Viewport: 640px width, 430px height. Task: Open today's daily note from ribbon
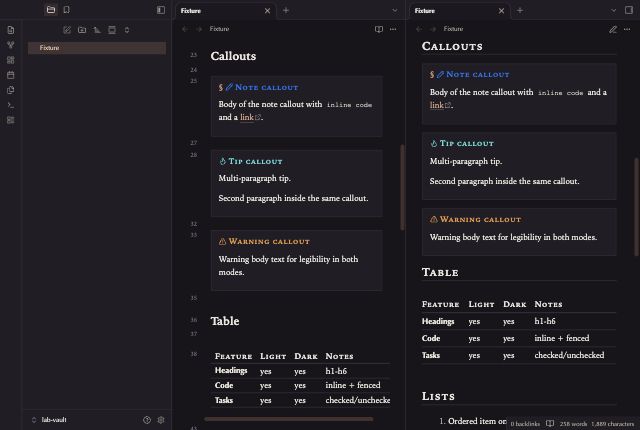[11, 75]
